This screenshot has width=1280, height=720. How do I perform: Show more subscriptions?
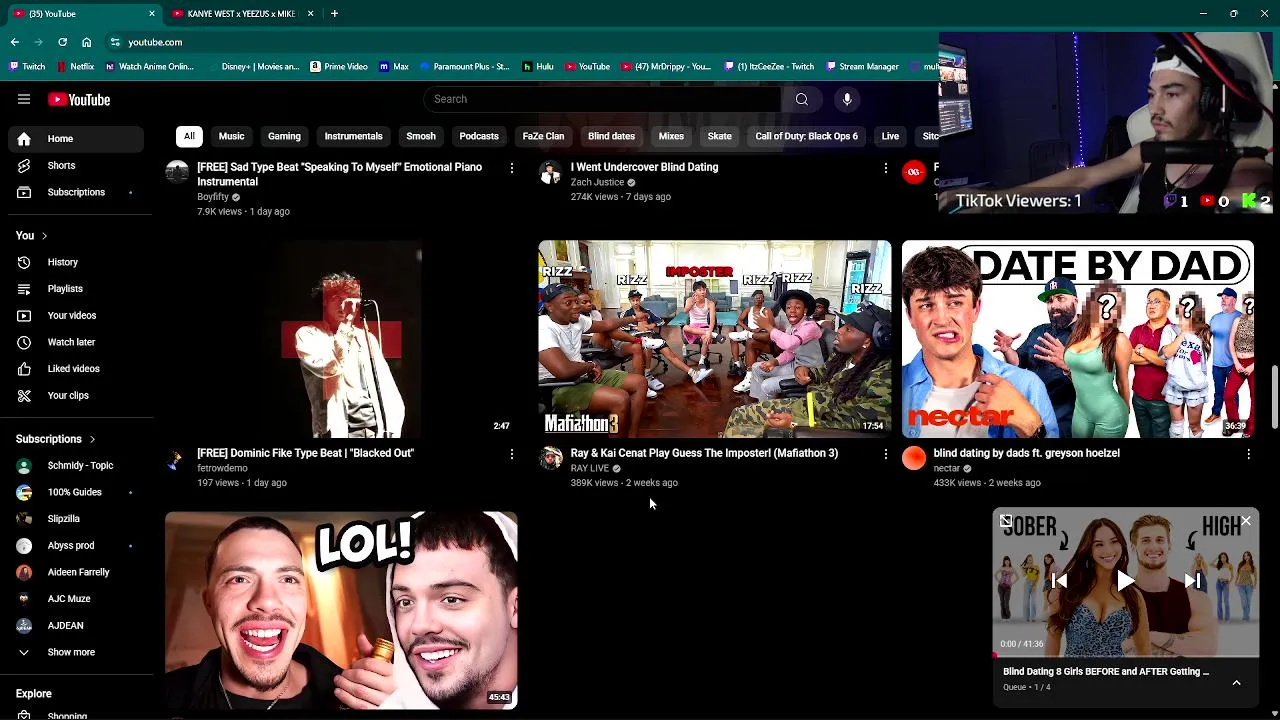pyautogui.click(x=76, y=652)
